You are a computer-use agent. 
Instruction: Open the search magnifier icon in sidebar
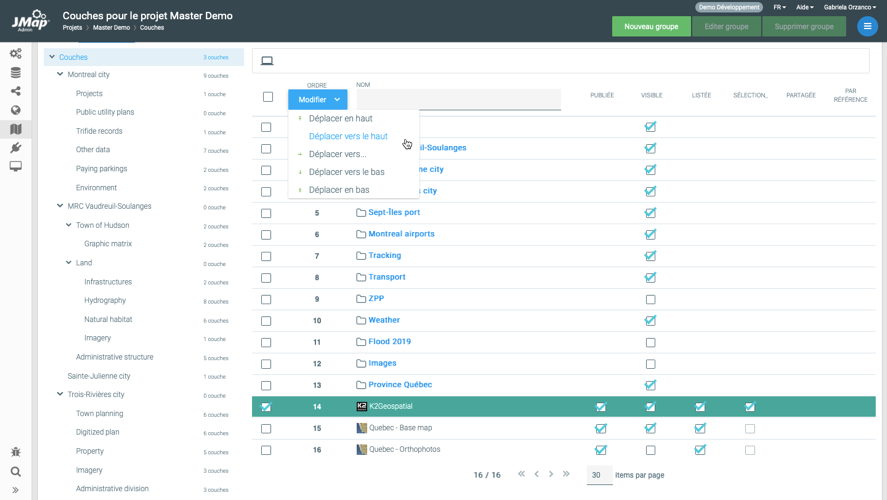tap(15, 471)
